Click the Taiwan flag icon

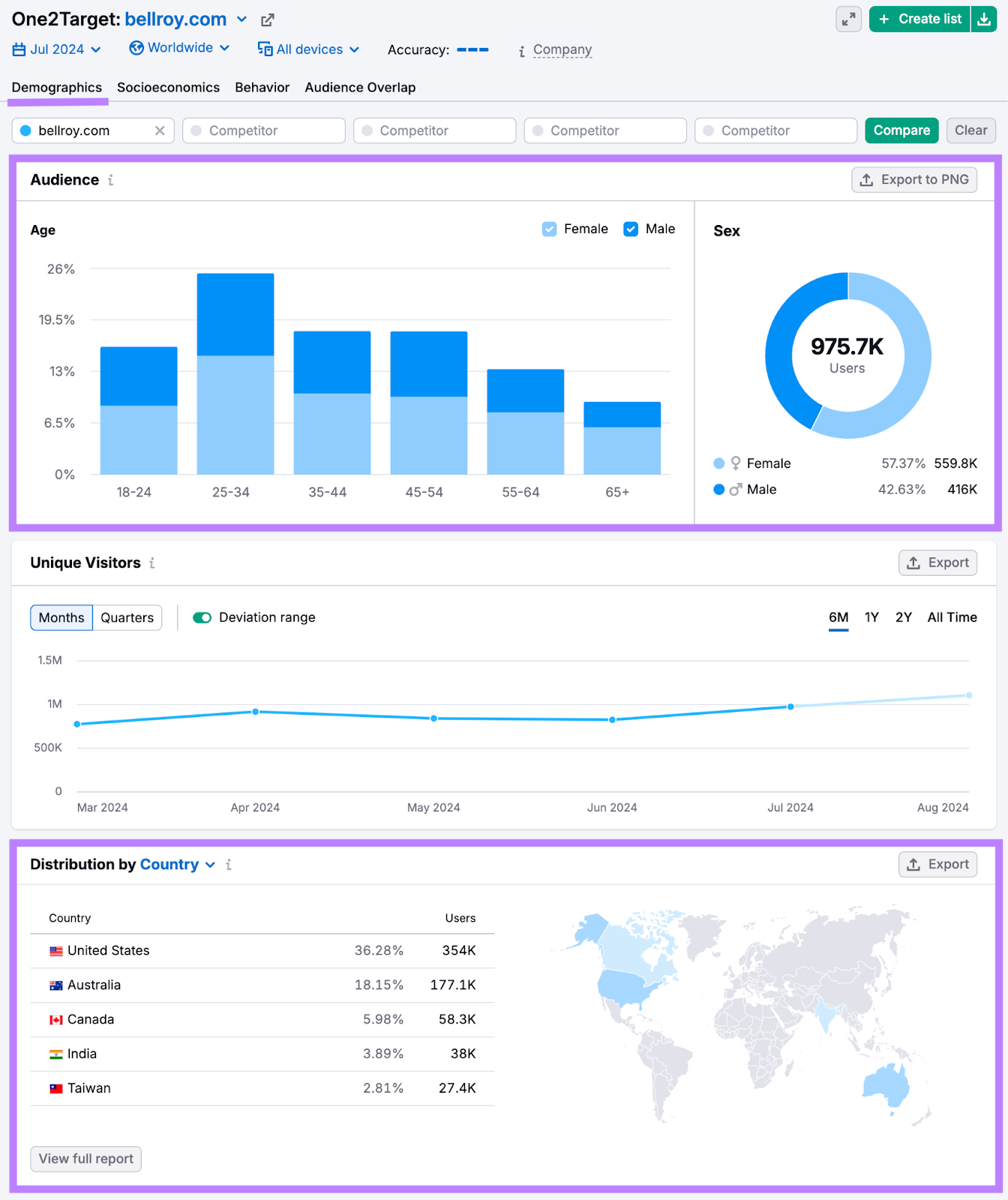tap(56, 1089)
